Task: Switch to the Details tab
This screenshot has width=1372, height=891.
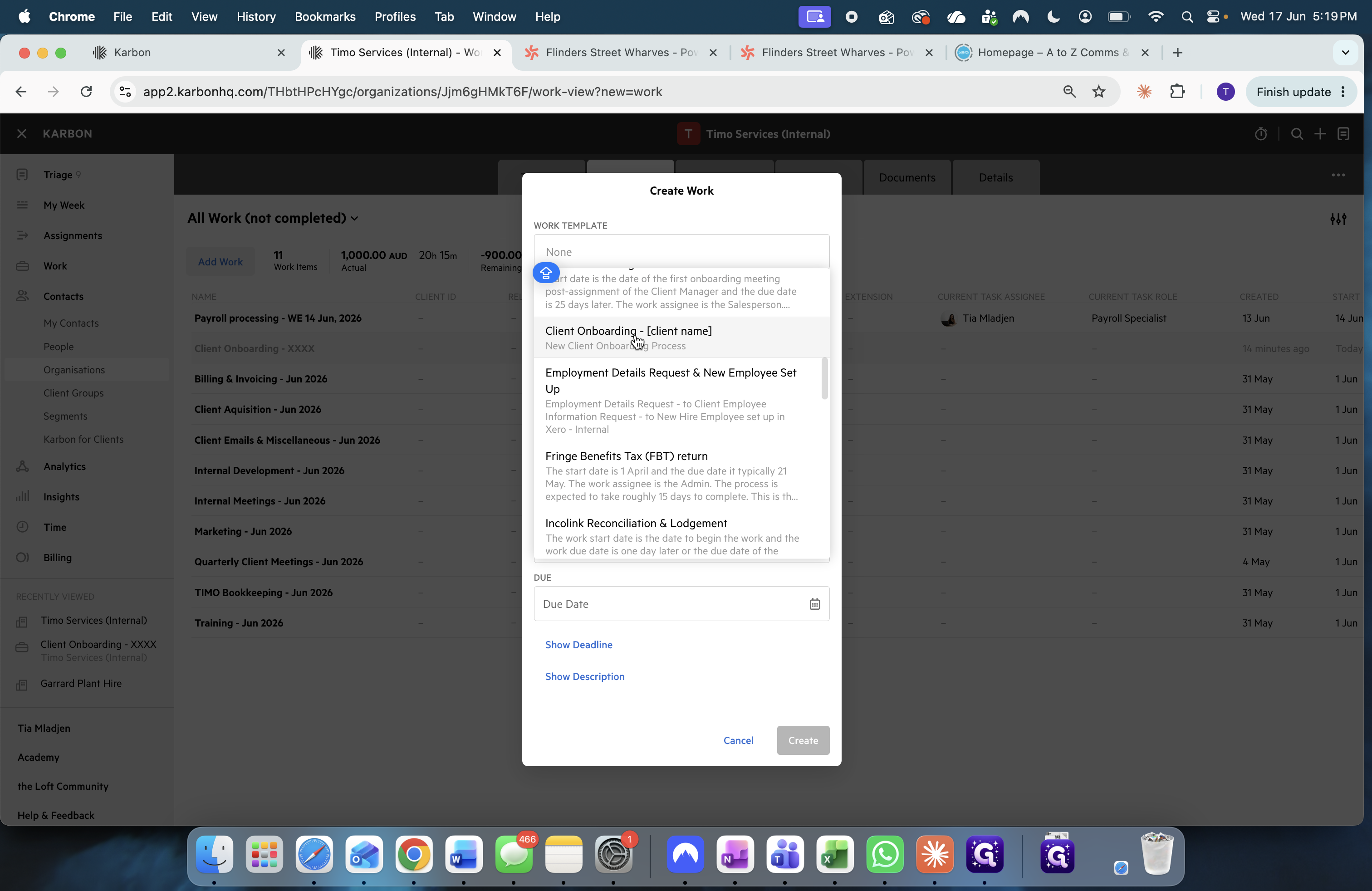Action: pyautogui.click(x=995, y=177)
